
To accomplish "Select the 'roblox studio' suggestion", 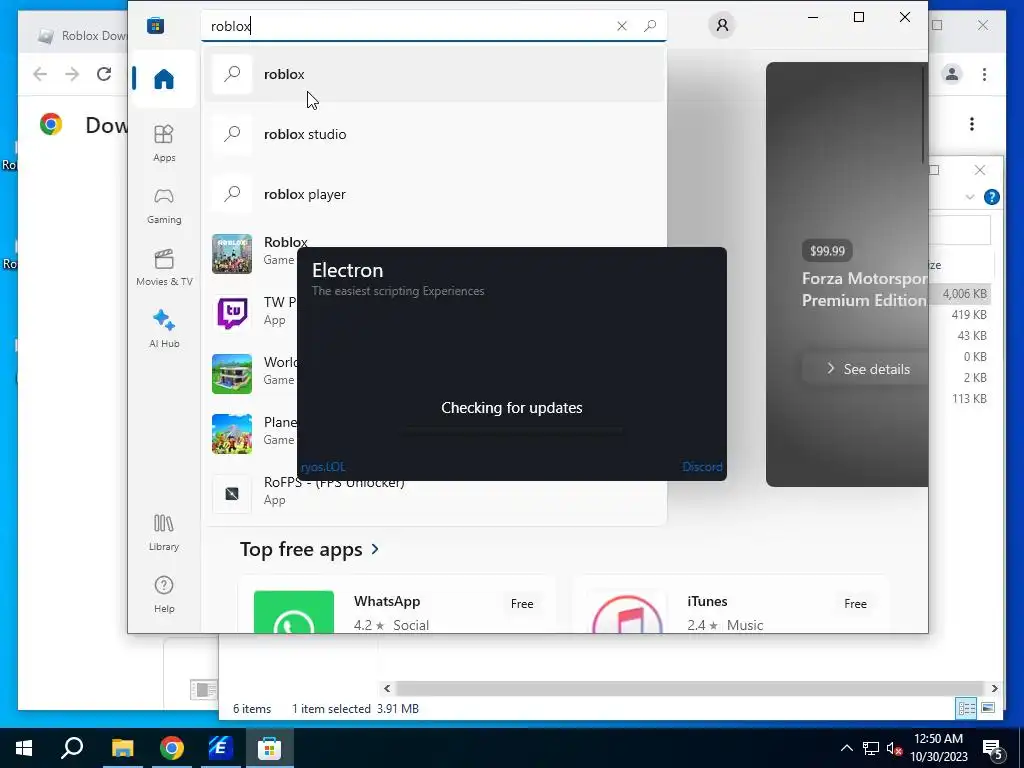I will click(434, 134).
